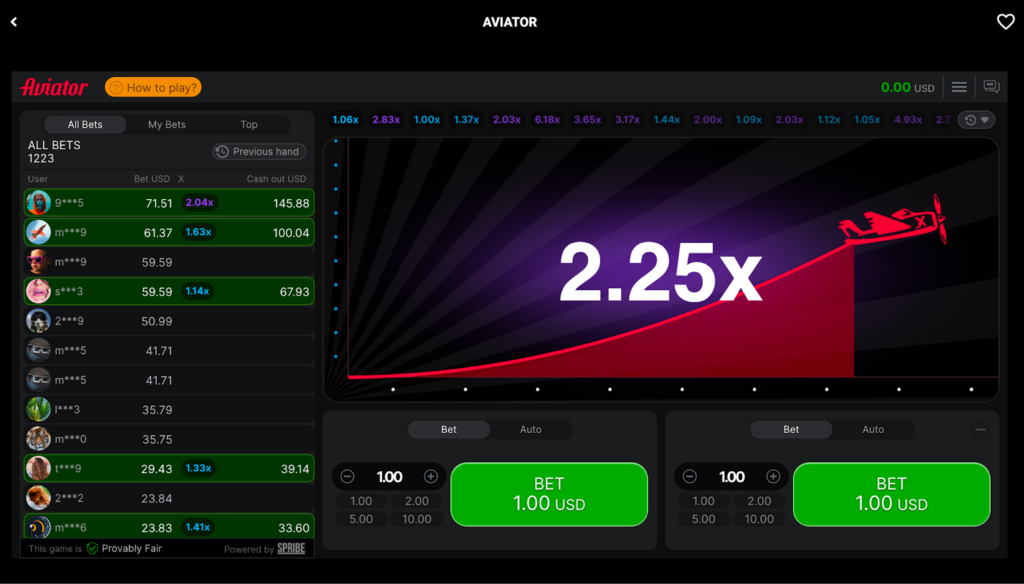The height and width of the screenshot is (584, 1024).
Task: Click the Provably Fair shield icon
Action: (90, 548)
